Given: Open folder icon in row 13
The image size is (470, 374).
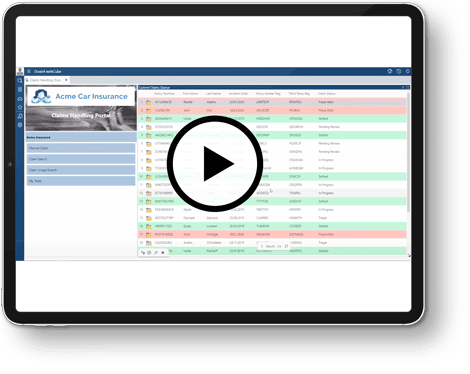Looking at the screenshot, I should tap(149, 201).
